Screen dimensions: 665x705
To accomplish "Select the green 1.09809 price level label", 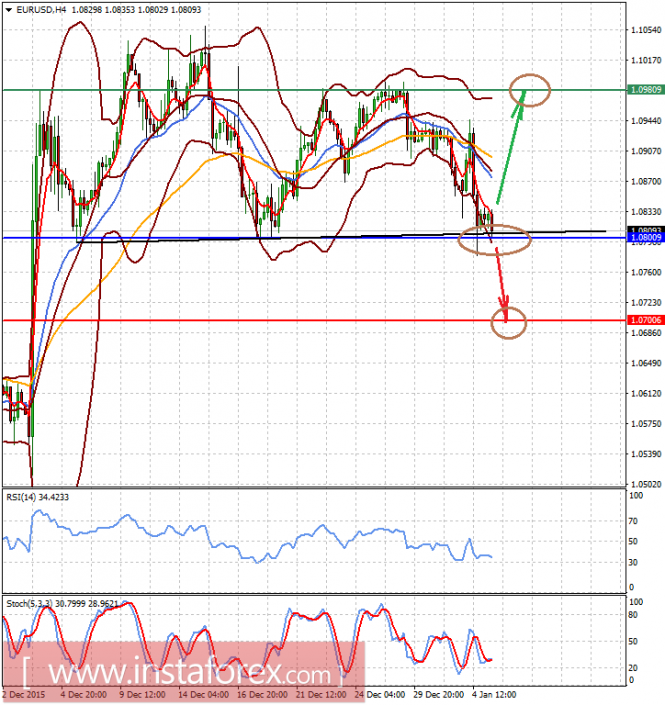I will 646,90.
